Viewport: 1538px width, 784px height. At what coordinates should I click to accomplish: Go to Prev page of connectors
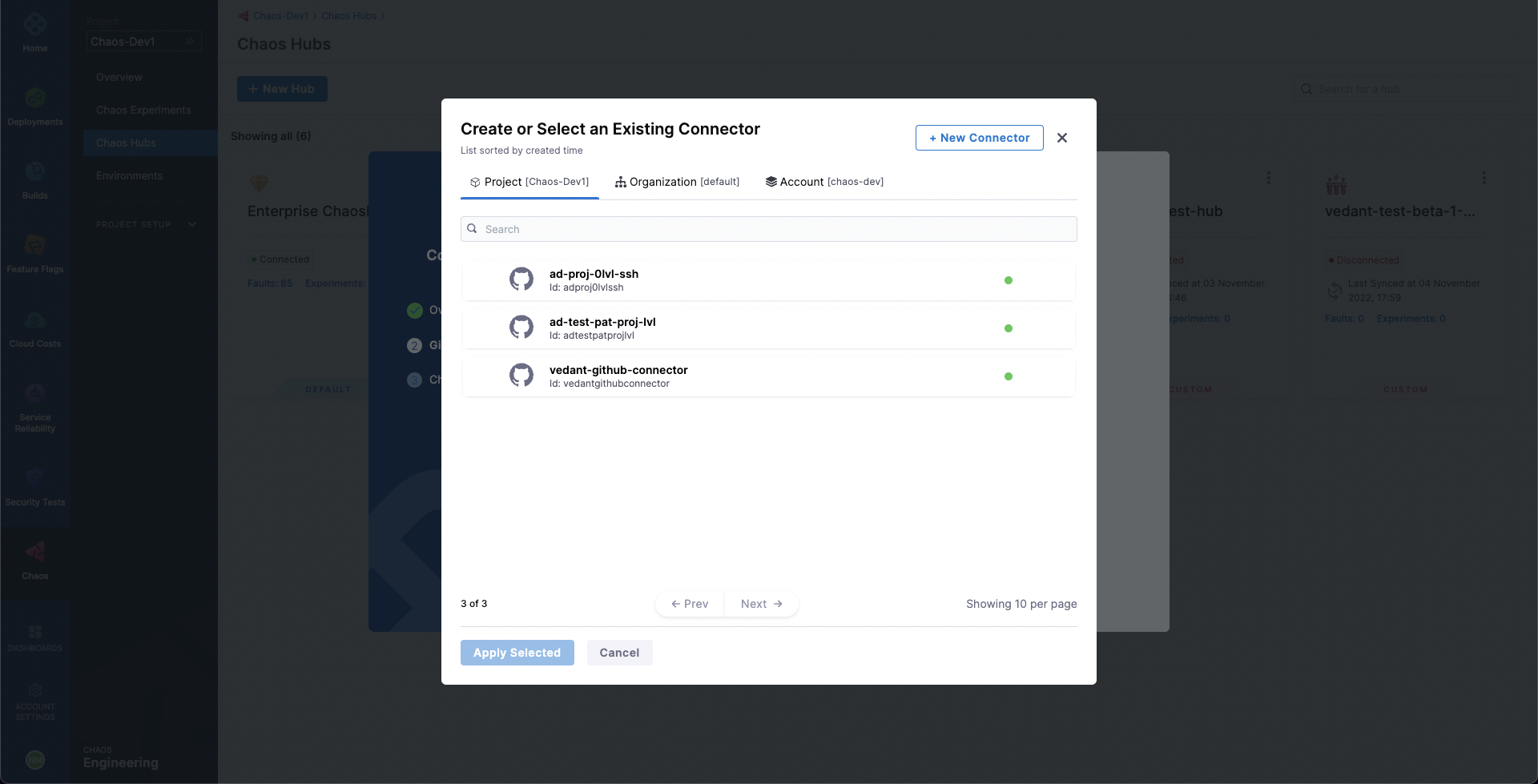(690, 604)
